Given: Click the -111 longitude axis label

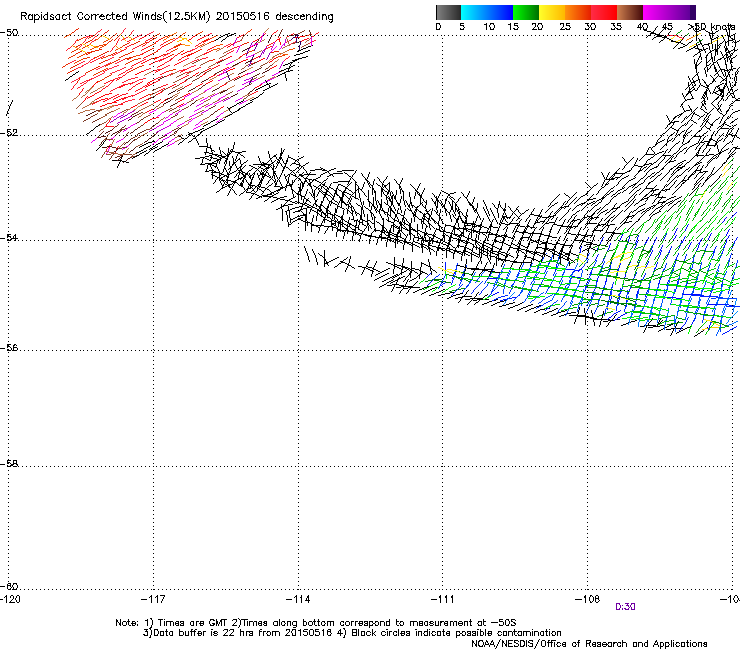Looking at the screenshot, I should (442, 599).
